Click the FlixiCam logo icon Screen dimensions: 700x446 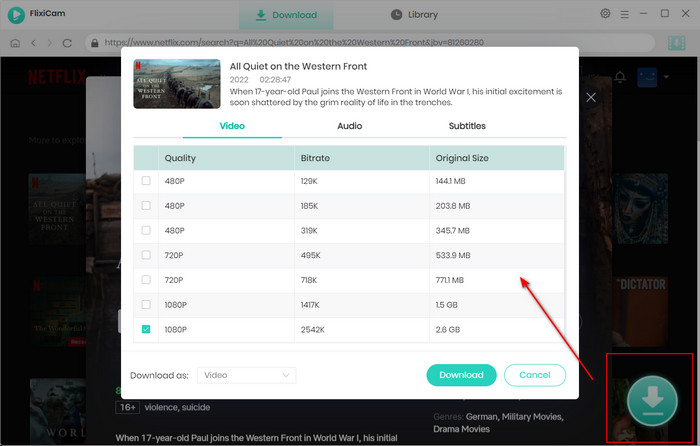click(16, 15)
